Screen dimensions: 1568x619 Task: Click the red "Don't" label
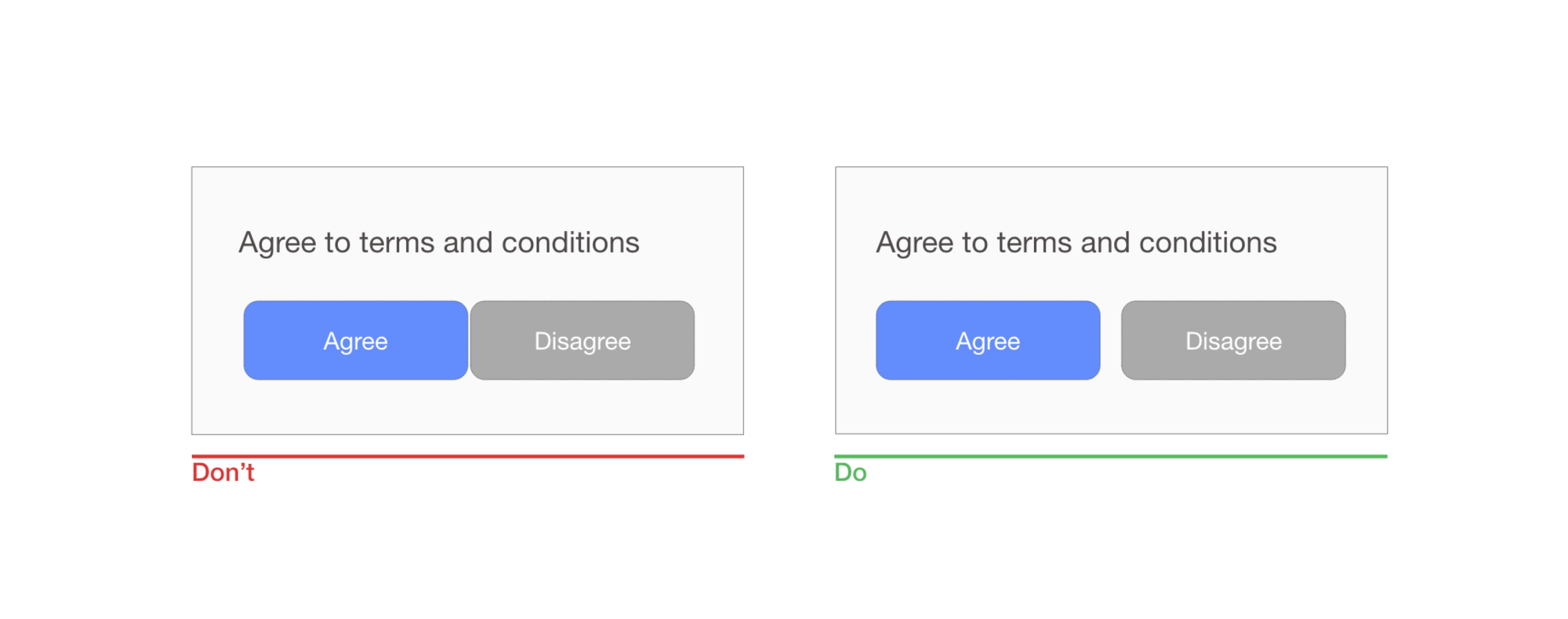[x=223, y=472]
